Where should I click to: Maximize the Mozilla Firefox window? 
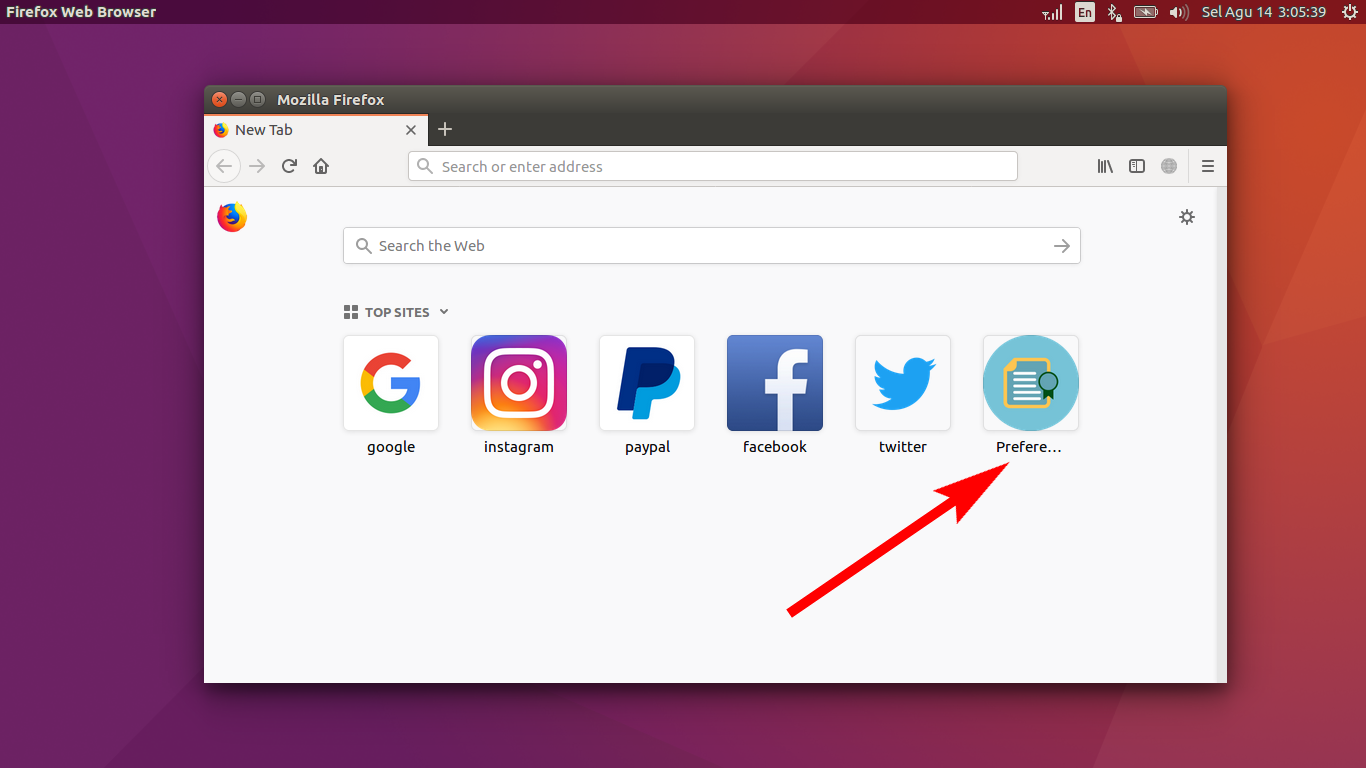point(257,99)
